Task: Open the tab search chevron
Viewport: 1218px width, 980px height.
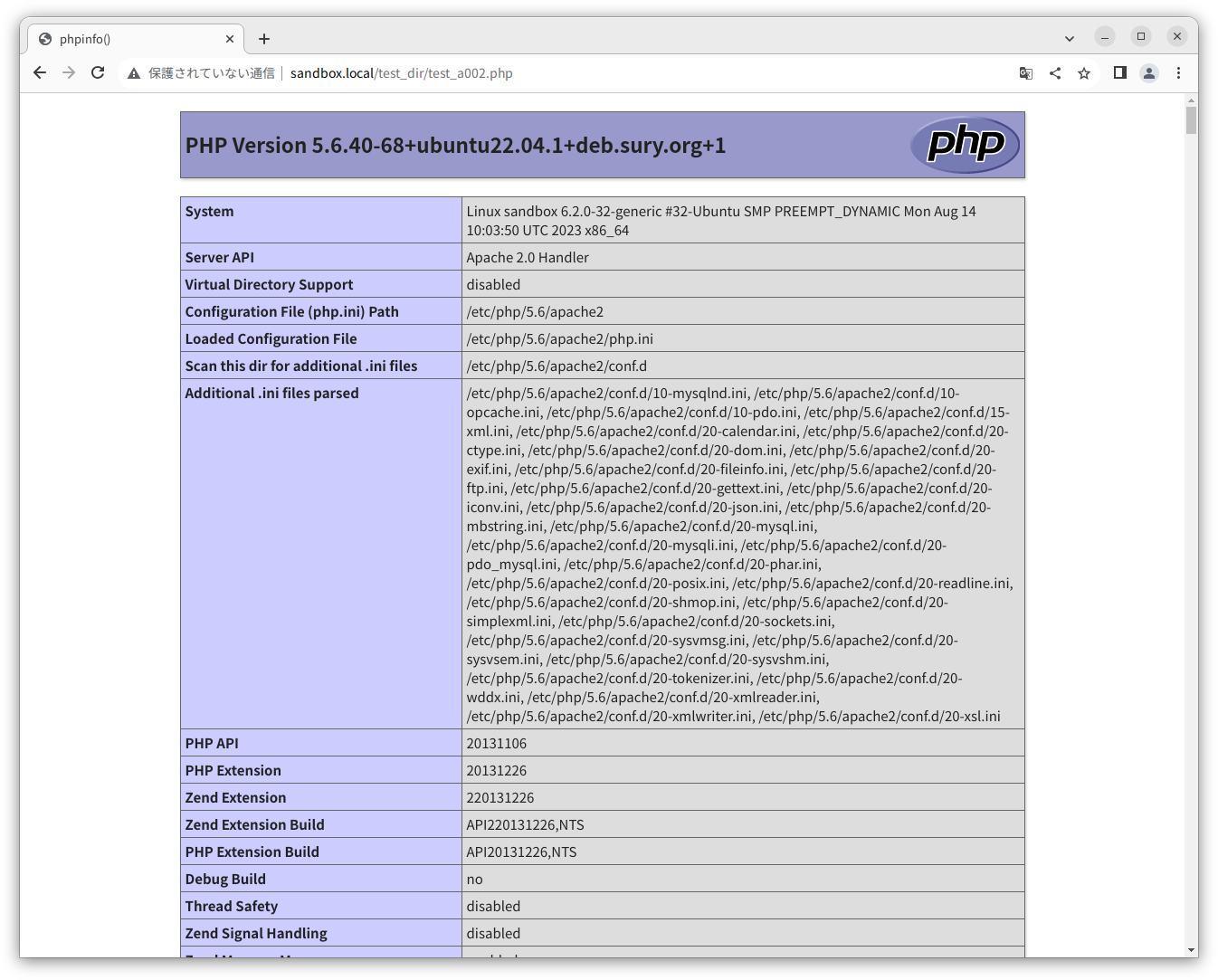Action: click(x=1069, y=38)
